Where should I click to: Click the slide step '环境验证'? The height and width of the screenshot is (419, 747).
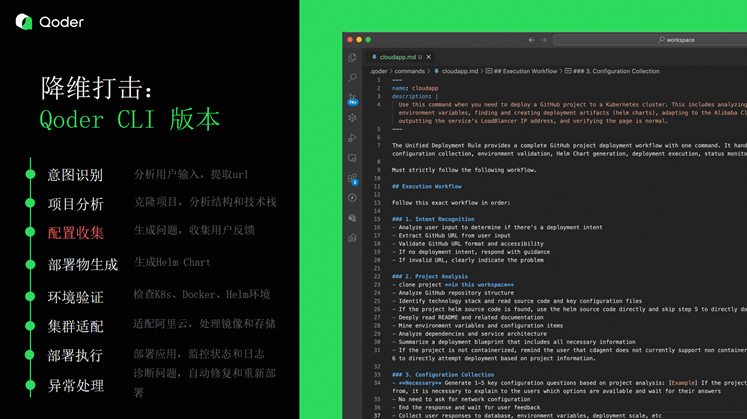75,298
